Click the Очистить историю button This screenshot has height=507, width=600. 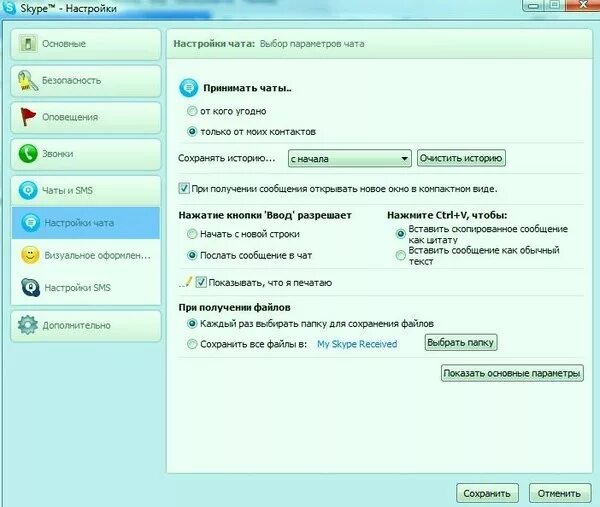tap(461, 158)
